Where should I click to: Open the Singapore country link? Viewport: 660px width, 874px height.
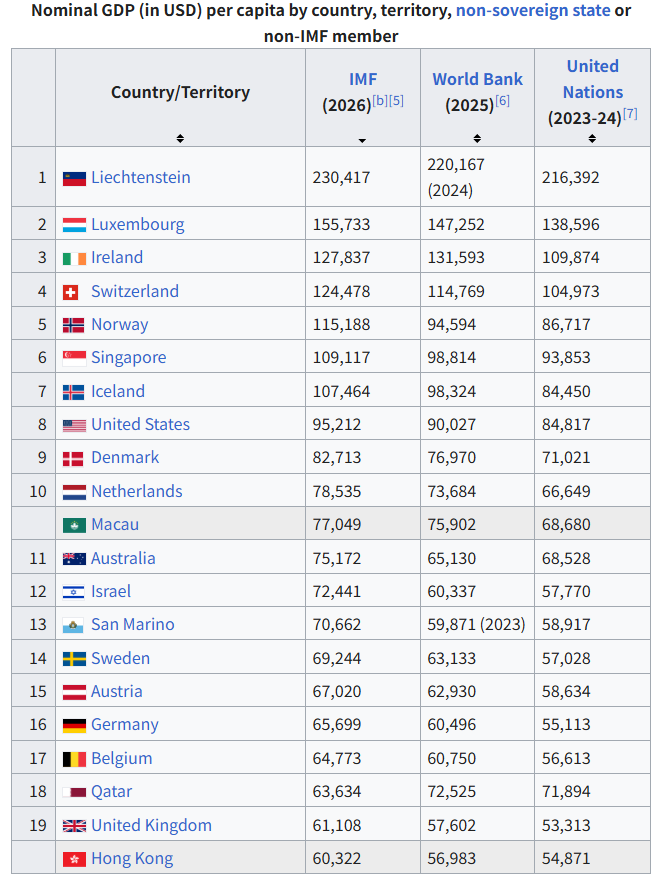[129, 357]
